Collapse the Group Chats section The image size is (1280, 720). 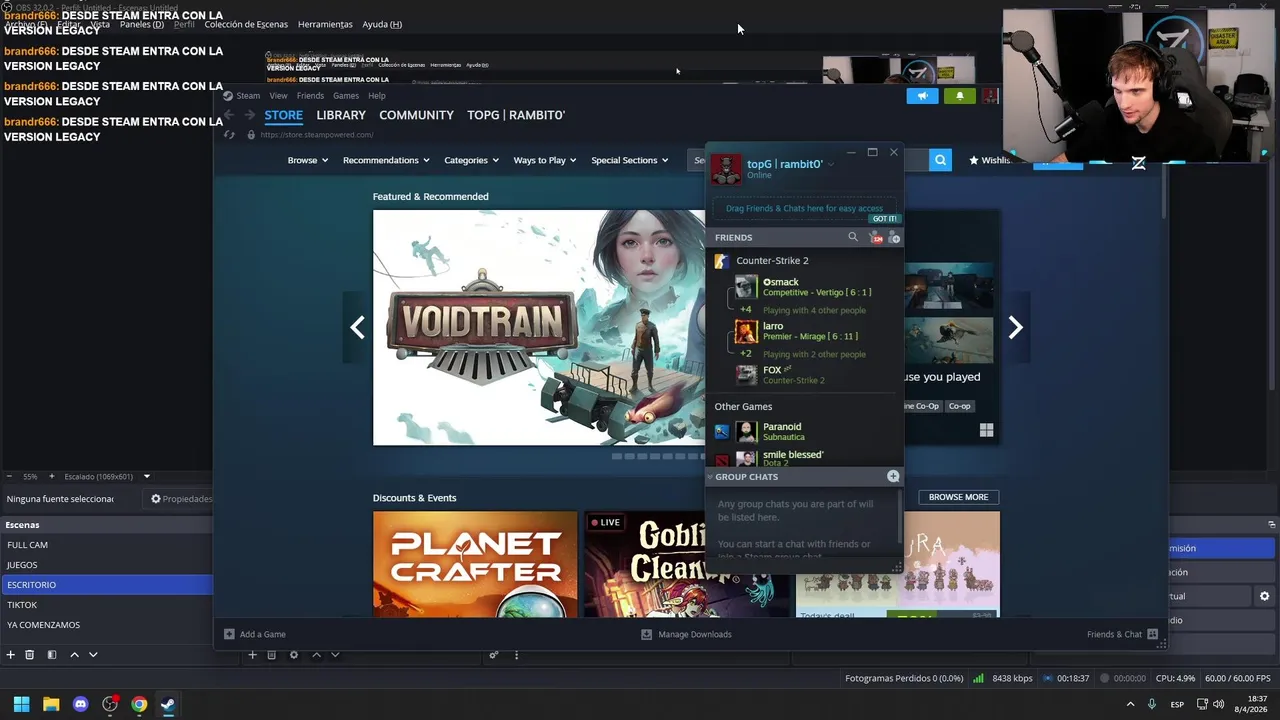click(710, 477)
